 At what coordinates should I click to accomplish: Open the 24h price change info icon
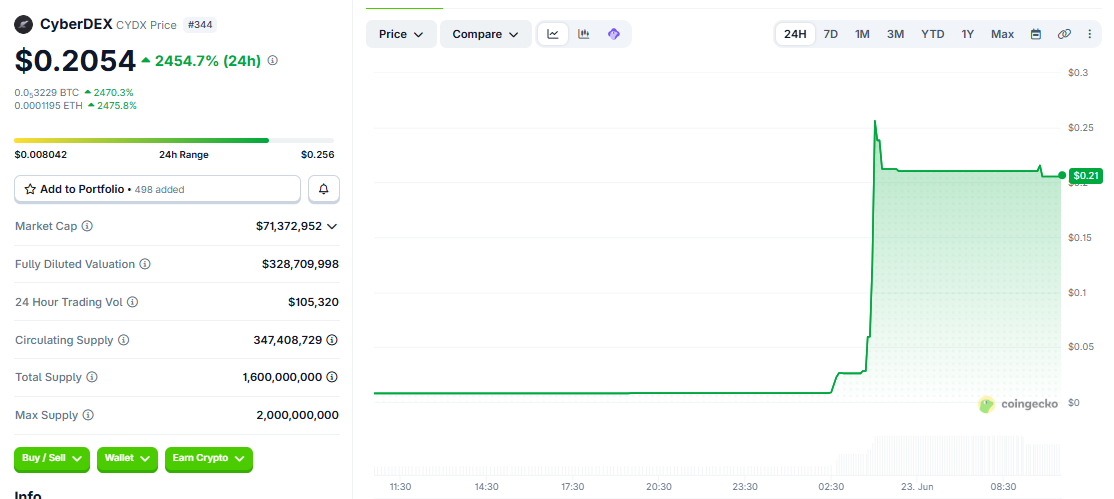pos(272,60)
